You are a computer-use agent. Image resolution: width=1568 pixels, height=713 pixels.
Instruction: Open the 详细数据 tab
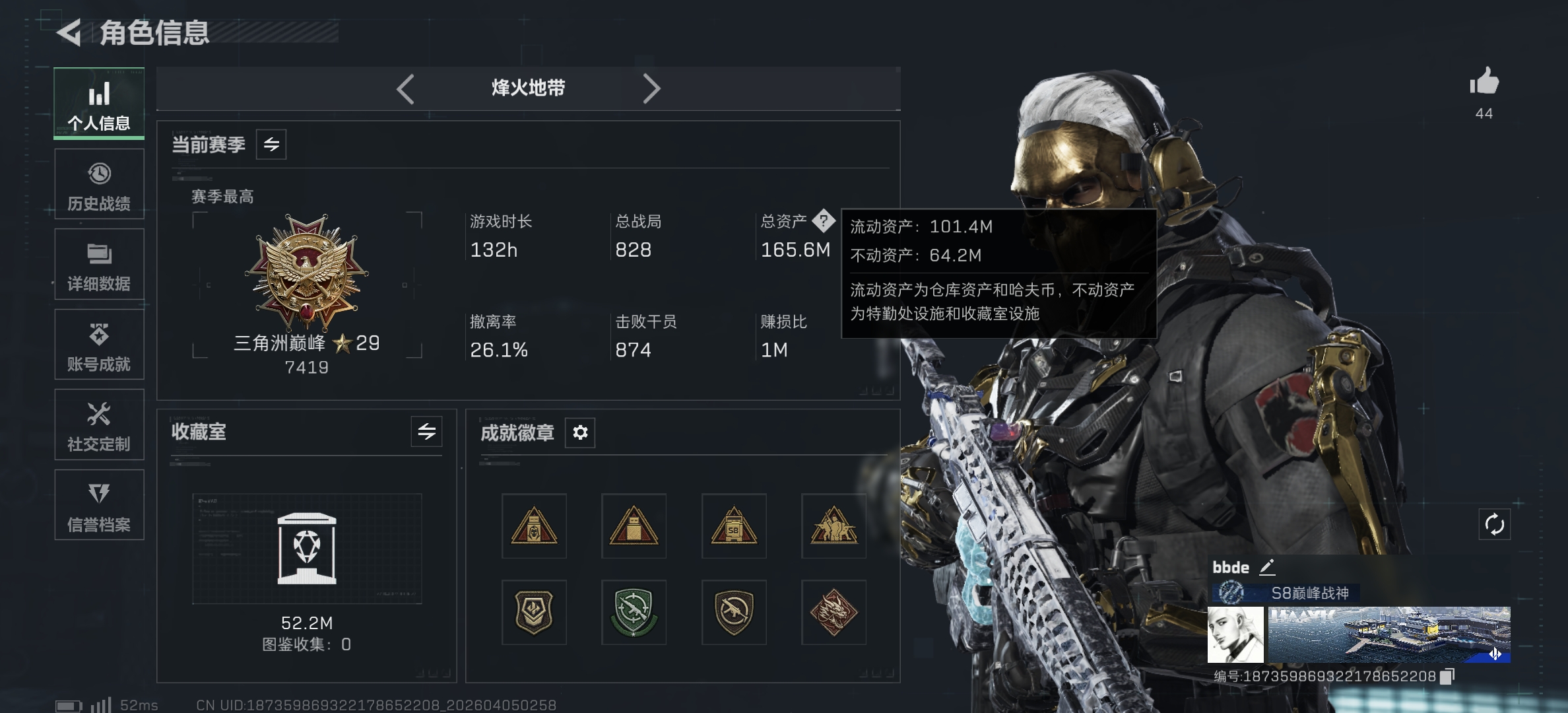(99, 264)
